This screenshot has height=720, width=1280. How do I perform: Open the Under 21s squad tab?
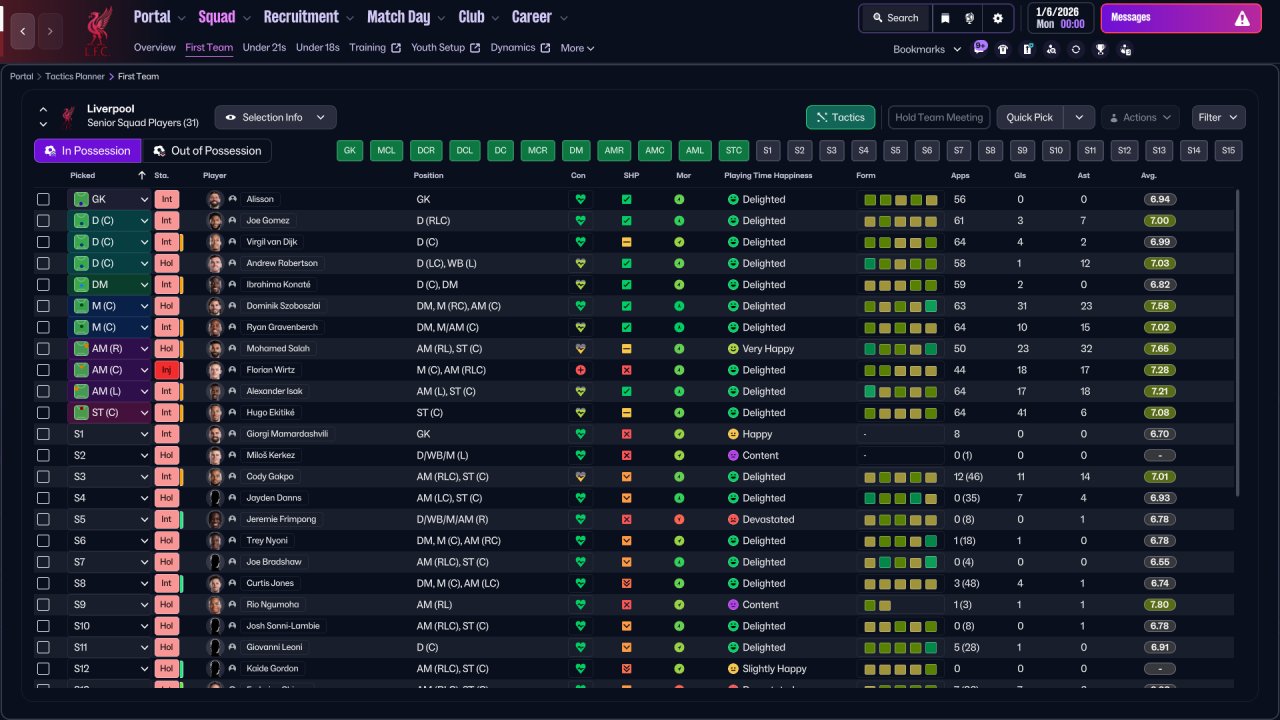[264, 48]
